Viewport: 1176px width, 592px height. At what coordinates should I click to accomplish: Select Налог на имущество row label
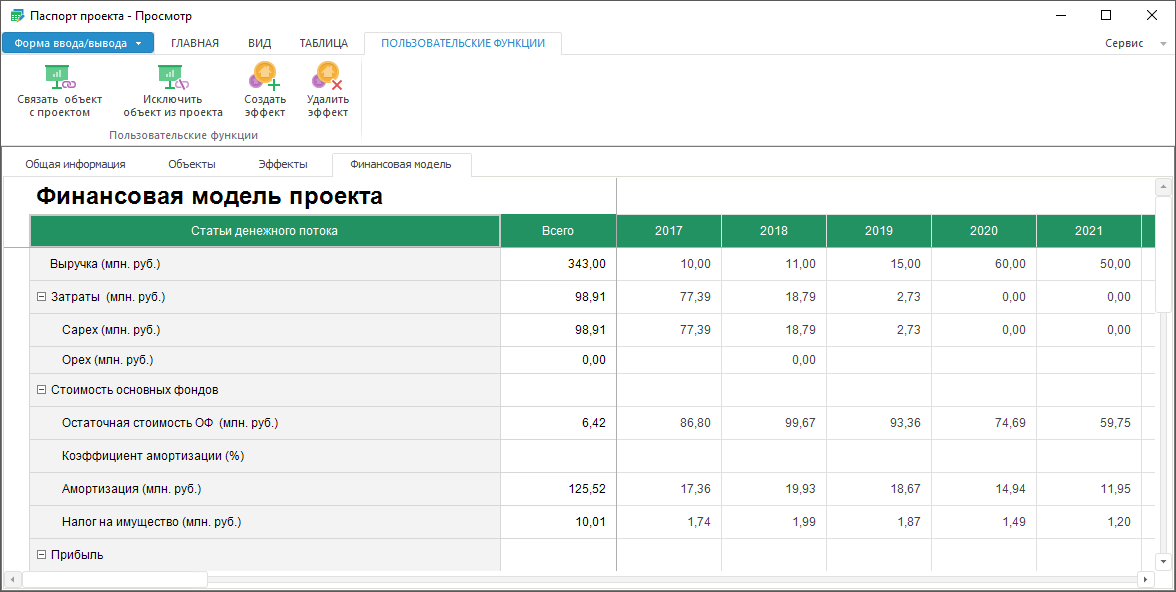point(265,522)
